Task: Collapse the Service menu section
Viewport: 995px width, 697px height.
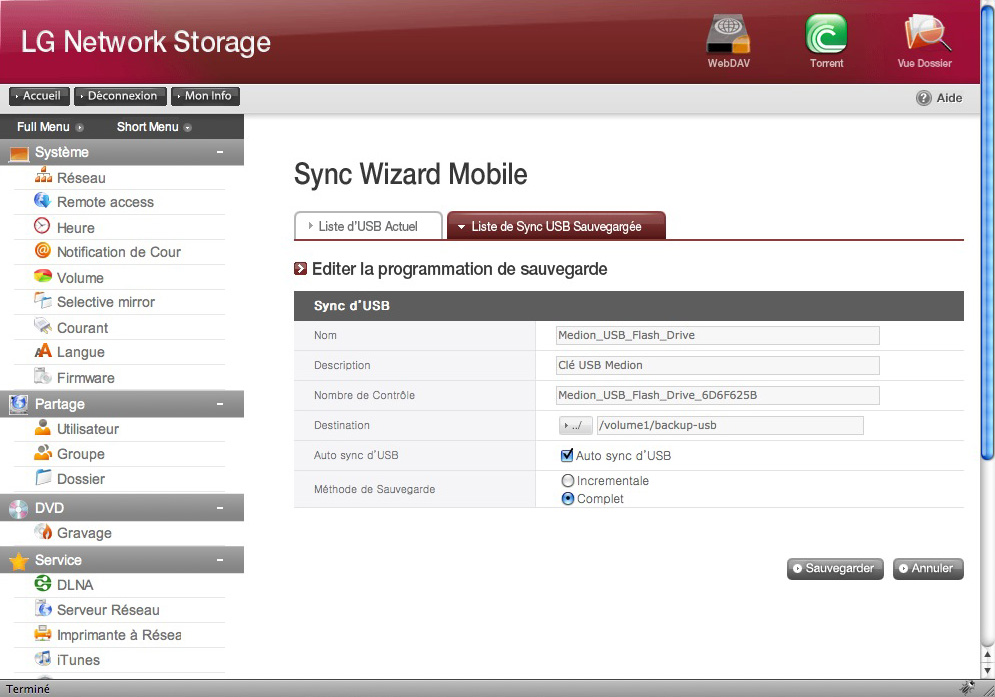Action: pyautogui.click(x=219, y=560)
